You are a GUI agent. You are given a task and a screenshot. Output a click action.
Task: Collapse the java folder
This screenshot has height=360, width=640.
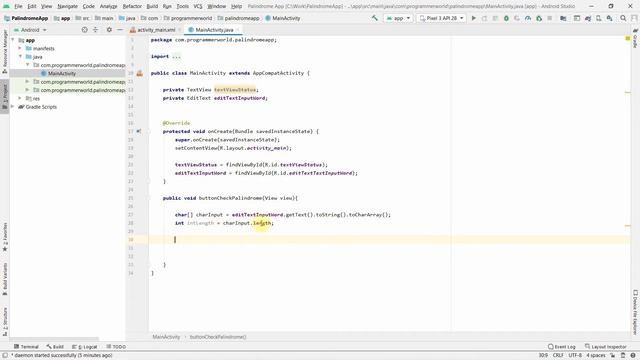tap(20, 56)
